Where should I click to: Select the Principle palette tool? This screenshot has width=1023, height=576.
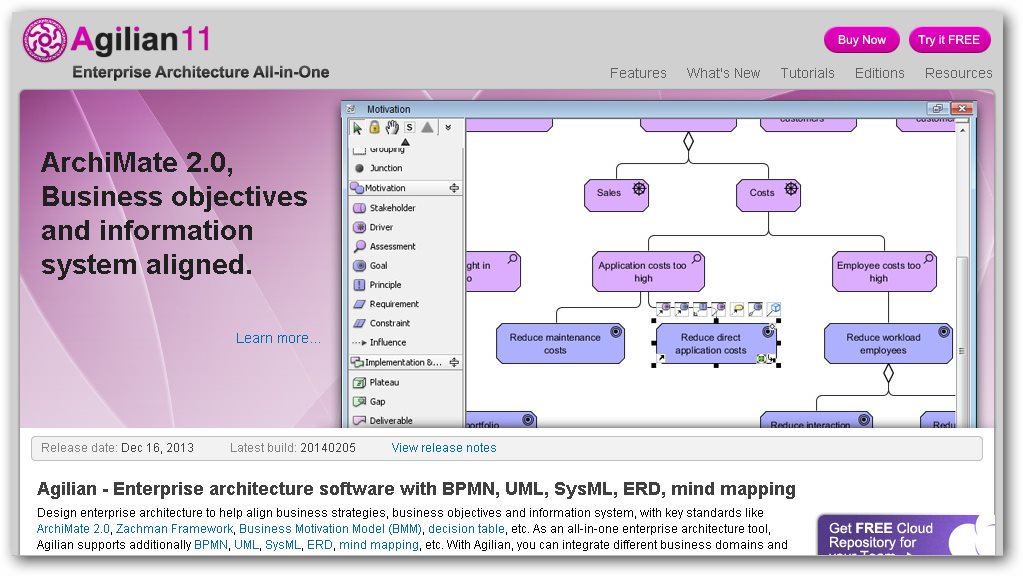click(x=377, y=284)
